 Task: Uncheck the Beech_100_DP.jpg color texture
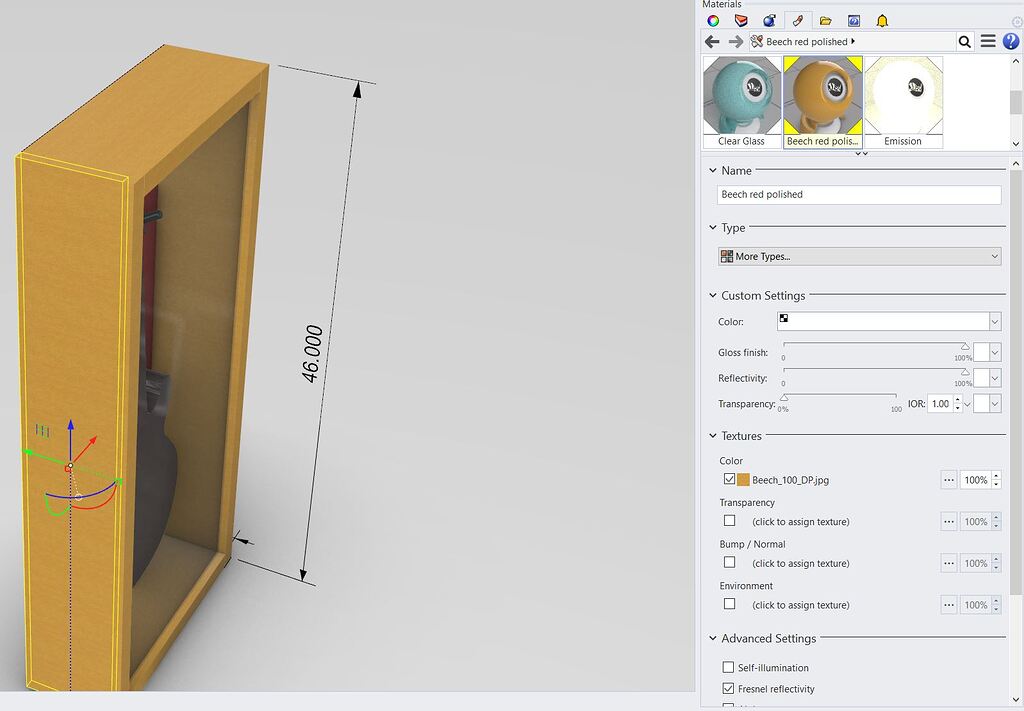pyautogui.click(x=729, y=479)
